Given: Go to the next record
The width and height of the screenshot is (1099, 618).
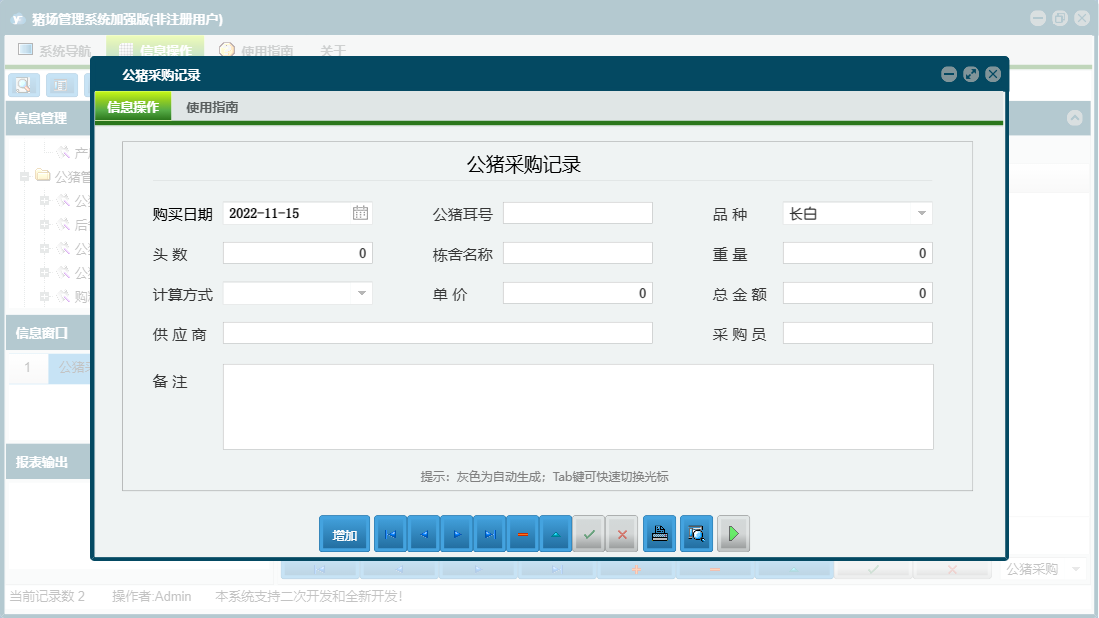Looking at the screenshot, I should [x=457, y=533].
